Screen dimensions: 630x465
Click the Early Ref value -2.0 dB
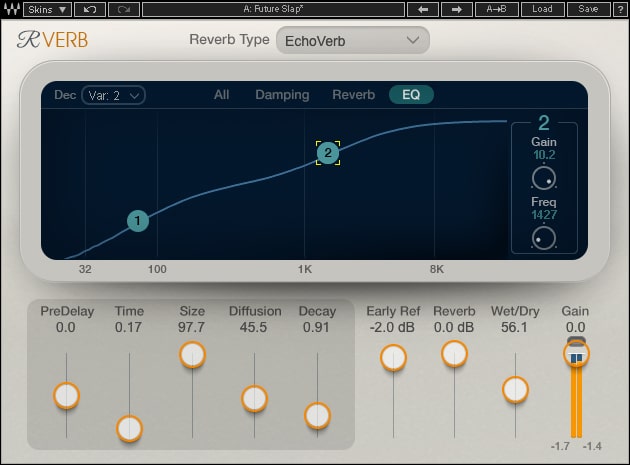click(392, 328)
